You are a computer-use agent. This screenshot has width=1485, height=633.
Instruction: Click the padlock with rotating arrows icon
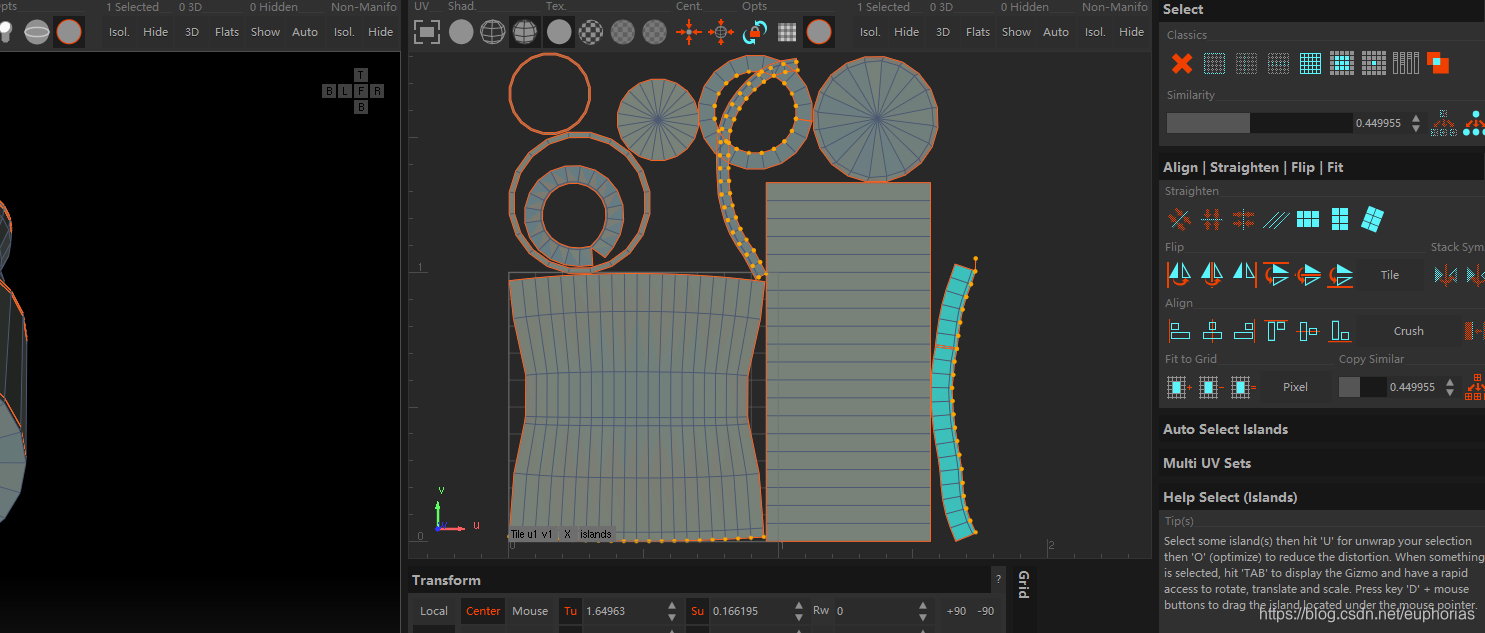pos(755,32)
